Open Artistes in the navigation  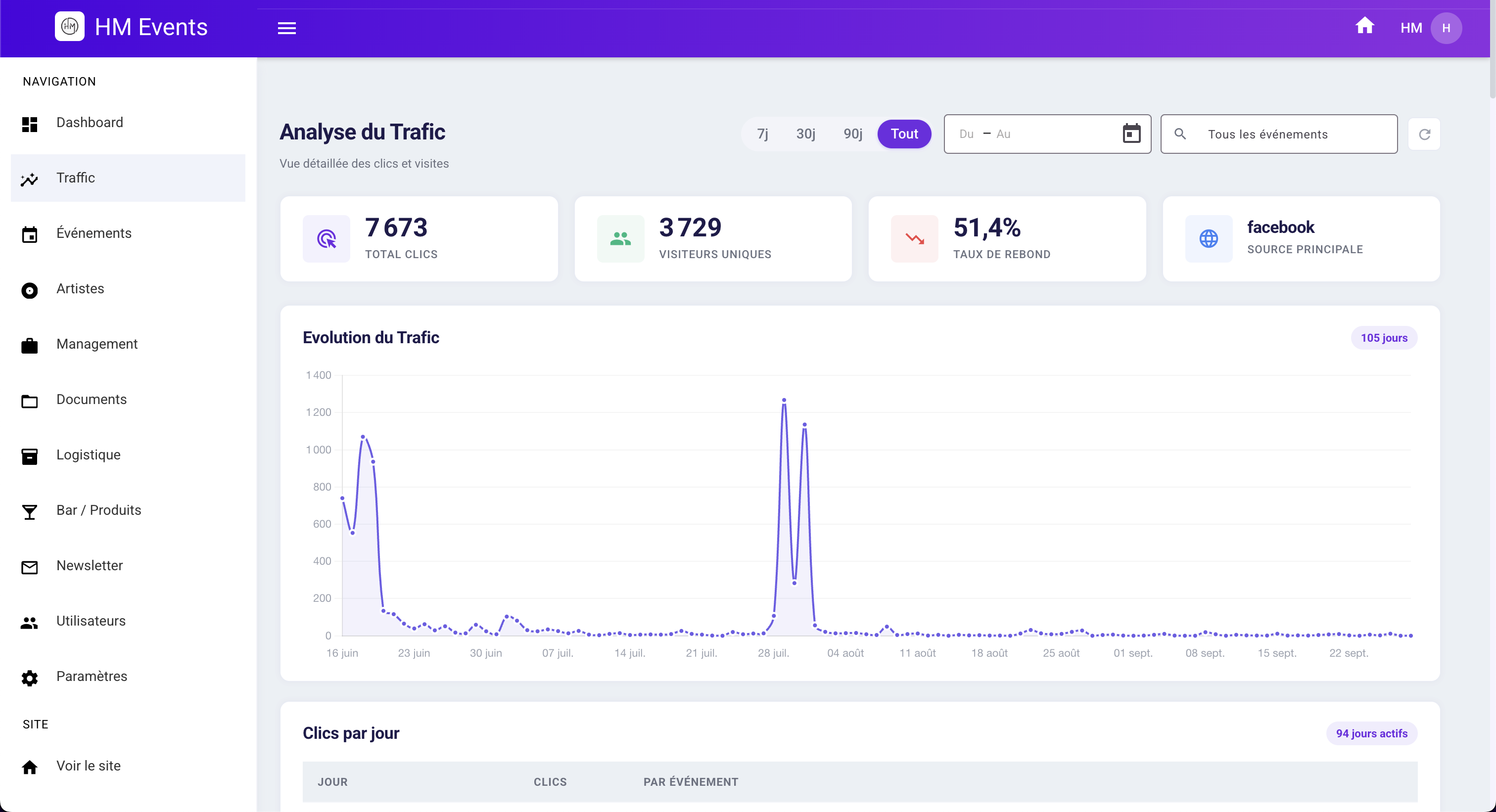(x=128, y=289)
